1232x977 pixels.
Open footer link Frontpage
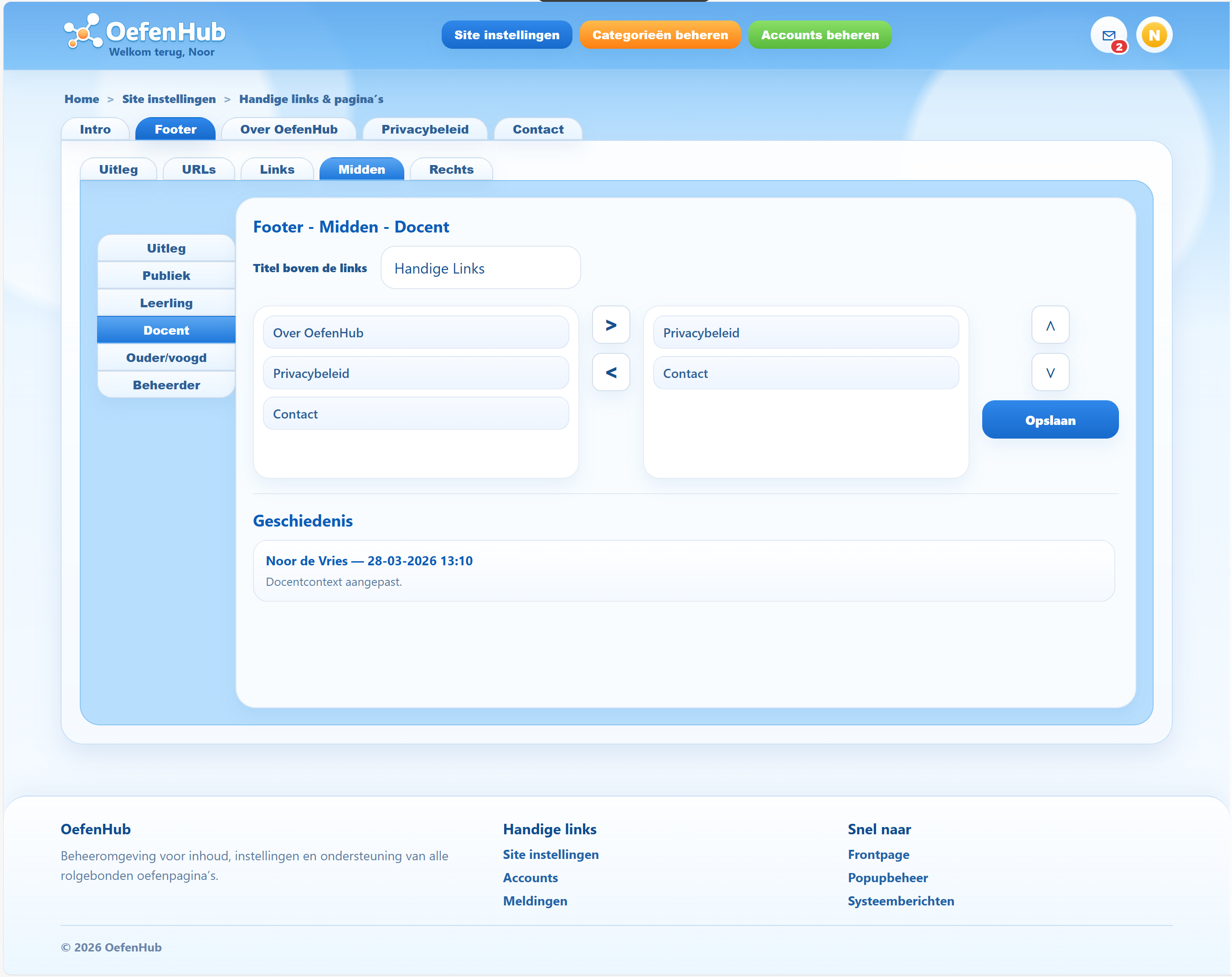point(878,855)
